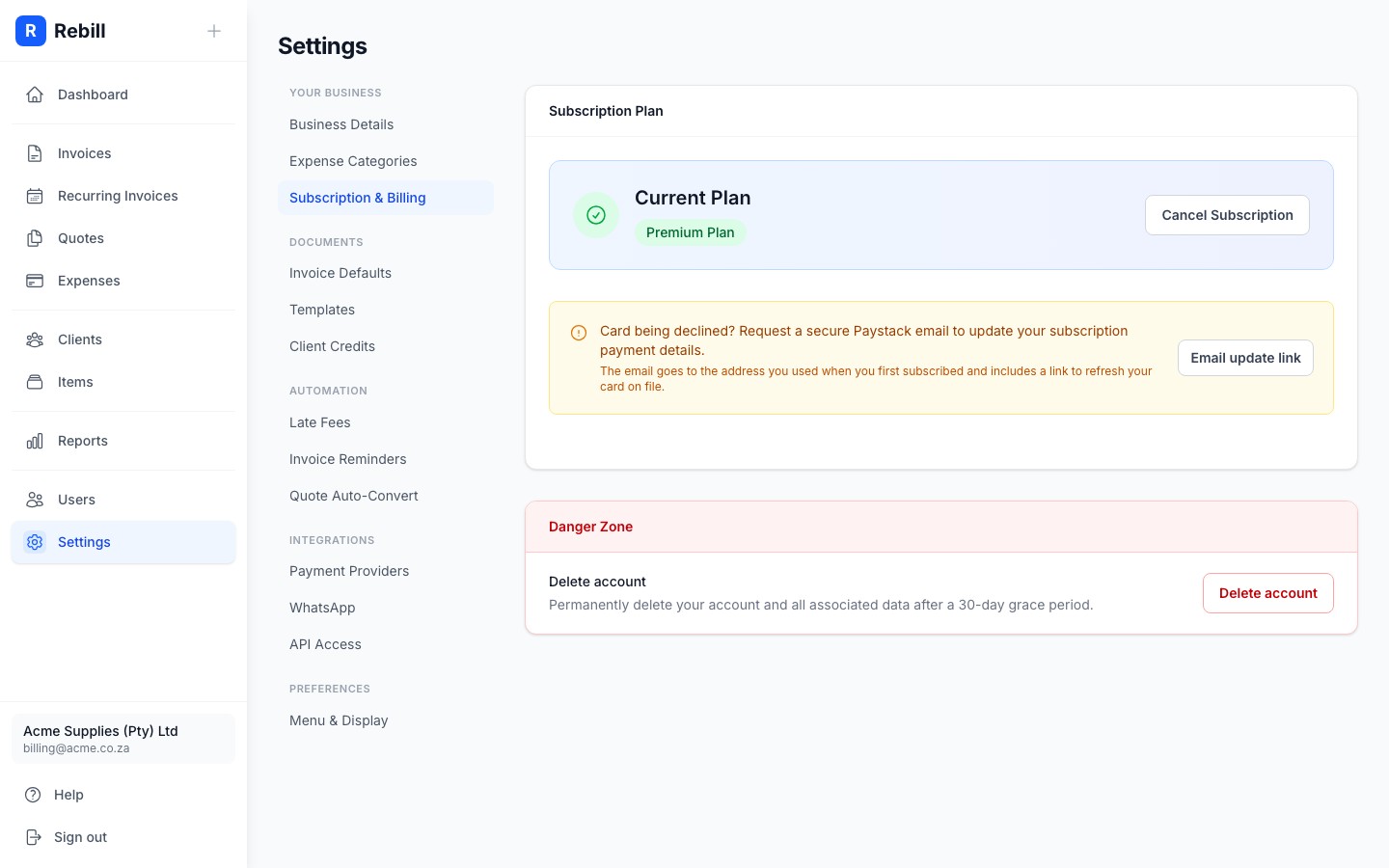Click the Delete account button
1389x868 pixels.
[x=1268, y=593]
